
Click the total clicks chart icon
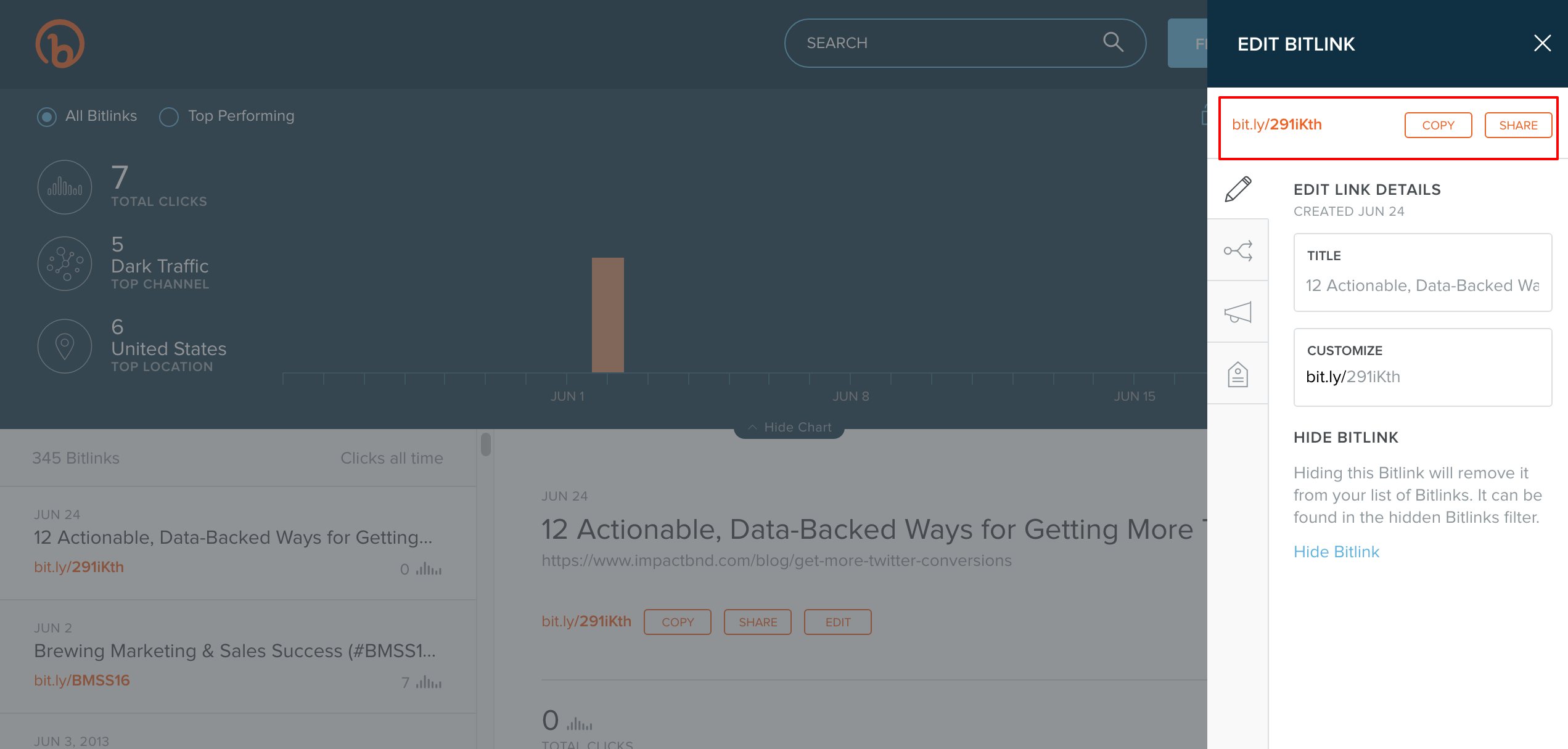tap(65, 187)
